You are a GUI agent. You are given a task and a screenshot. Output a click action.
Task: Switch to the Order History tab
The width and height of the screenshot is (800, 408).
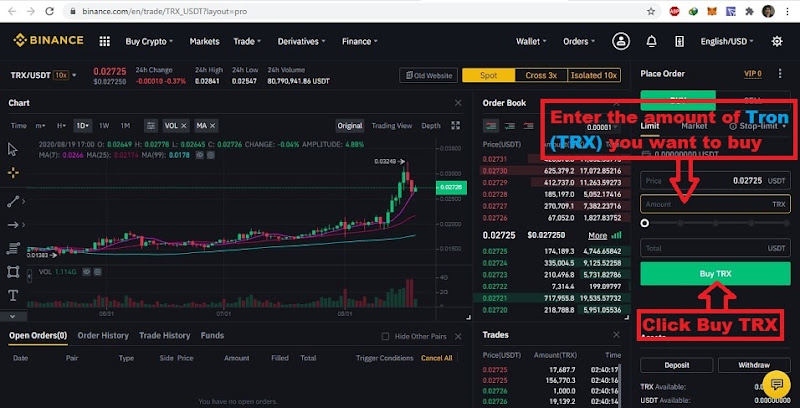coord(103,336)
